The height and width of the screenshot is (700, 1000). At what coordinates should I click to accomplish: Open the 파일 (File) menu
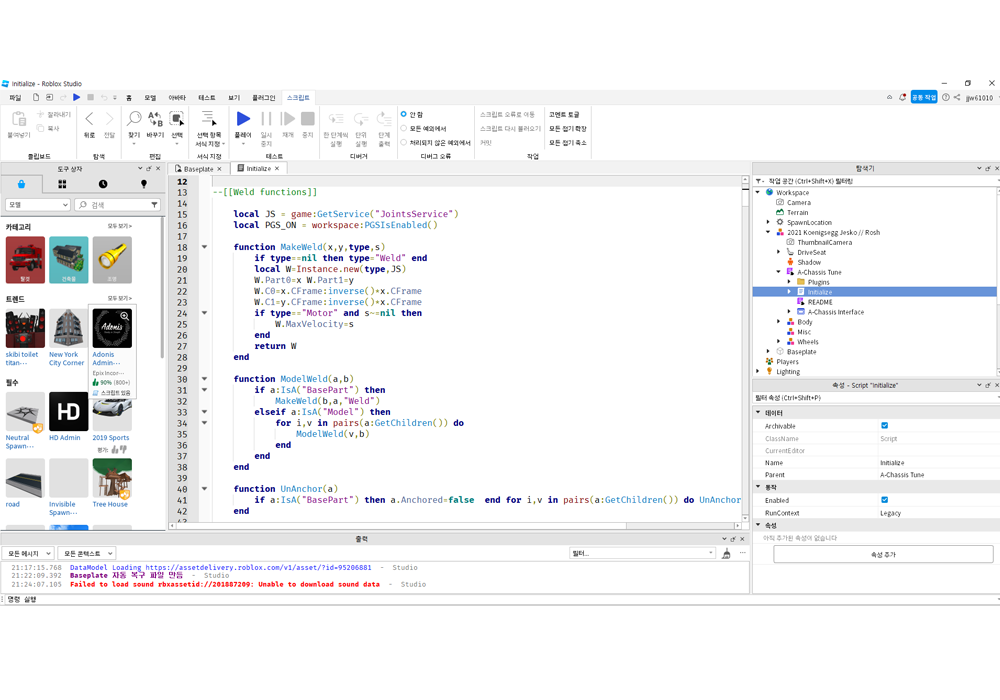pos(15,98)
